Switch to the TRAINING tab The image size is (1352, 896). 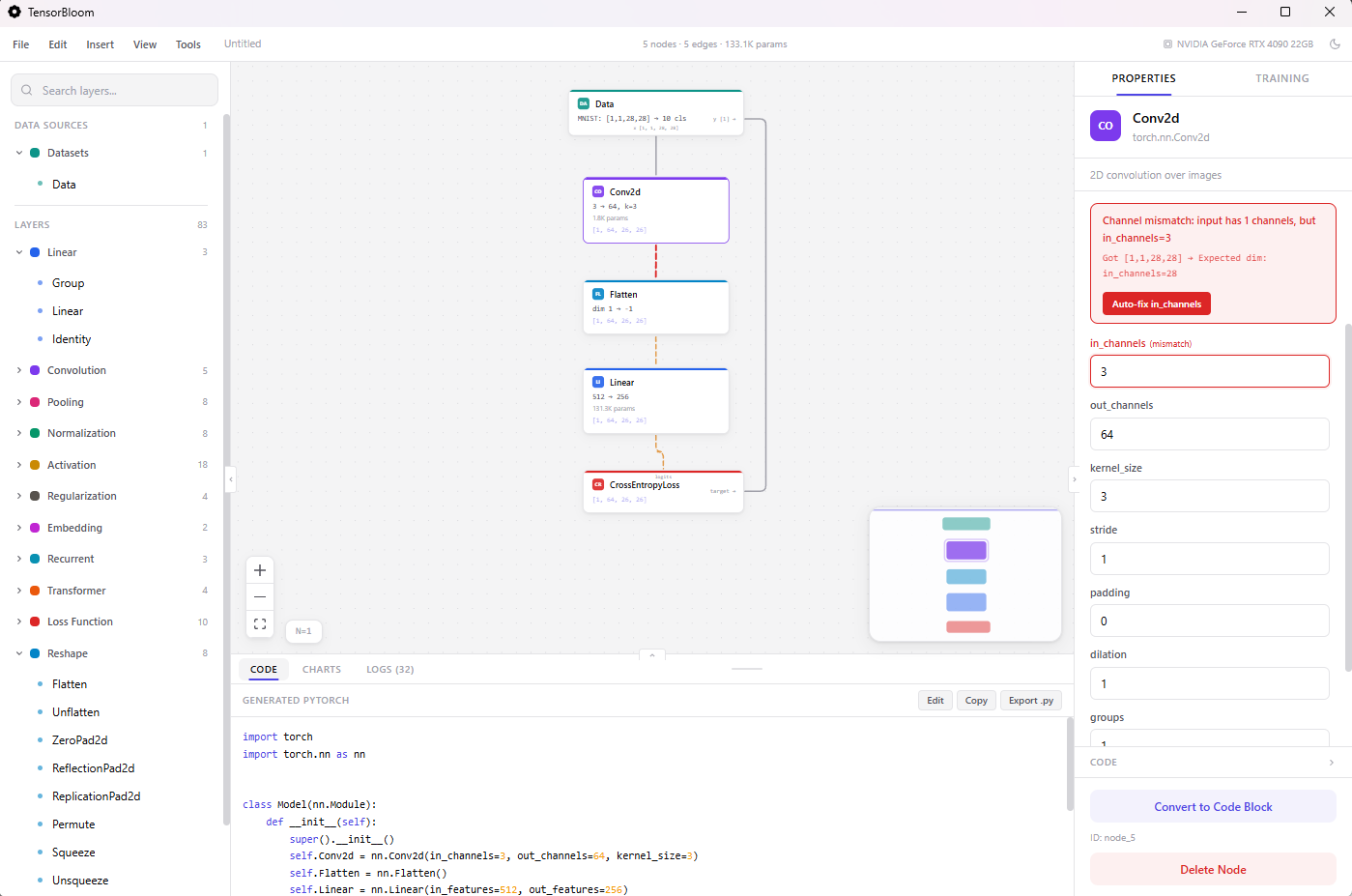[1282, 78]
